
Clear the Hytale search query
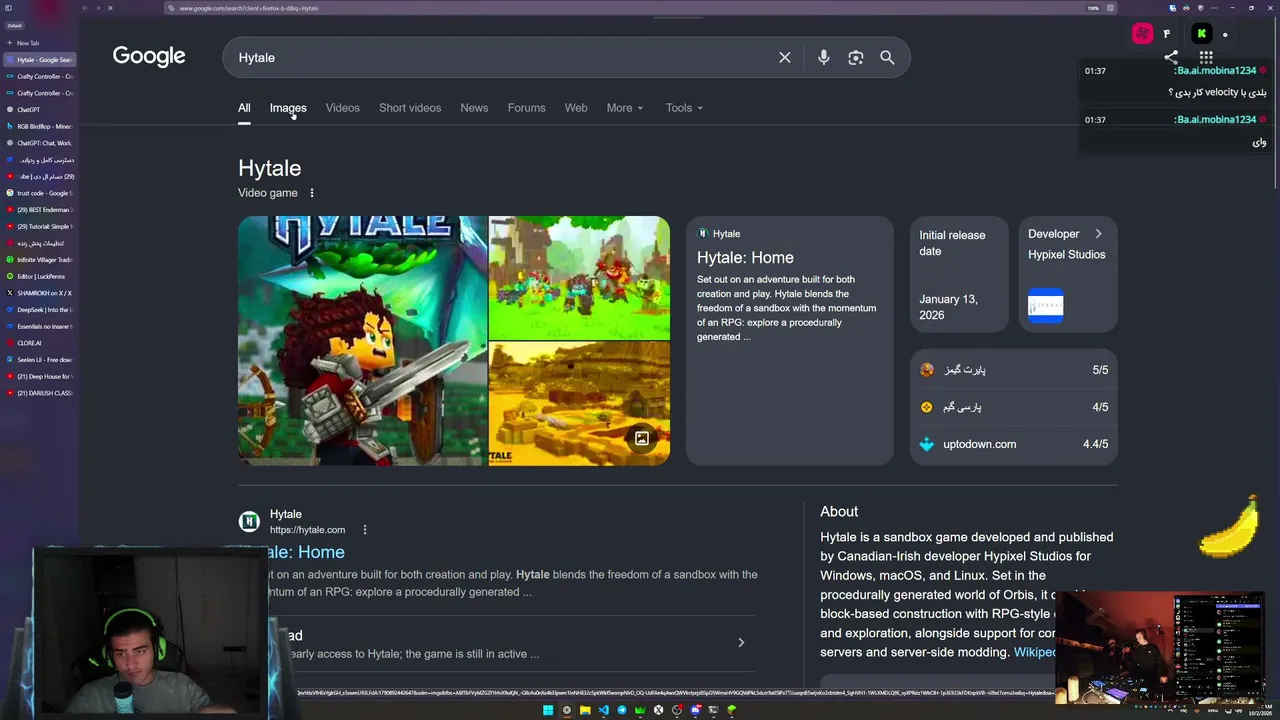coord(785,58)
